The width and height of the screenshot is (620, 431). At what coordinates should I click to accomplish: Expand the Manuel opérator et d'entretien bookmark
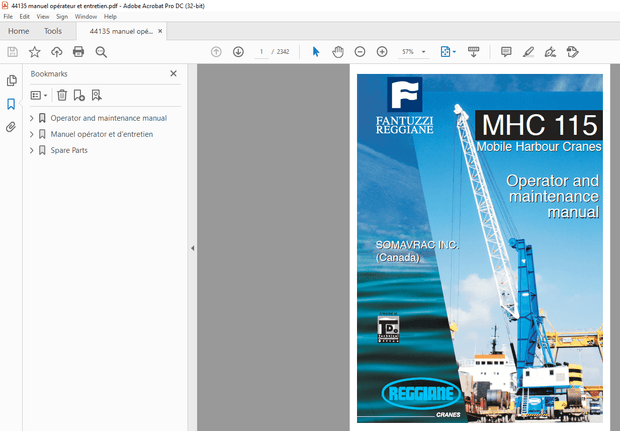click(x=32, y=134)
